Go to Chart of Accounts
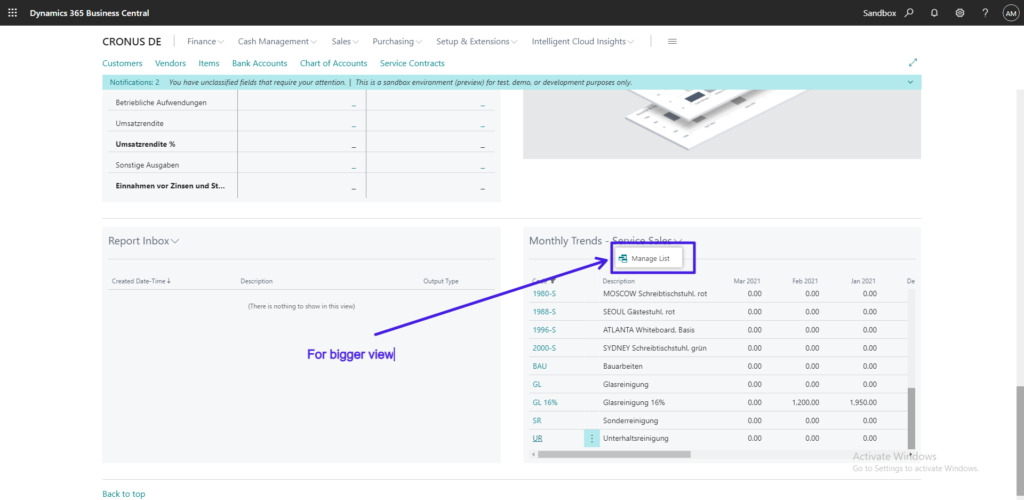Viewport: 1024px width, 500px height. [x=334, y=63]
